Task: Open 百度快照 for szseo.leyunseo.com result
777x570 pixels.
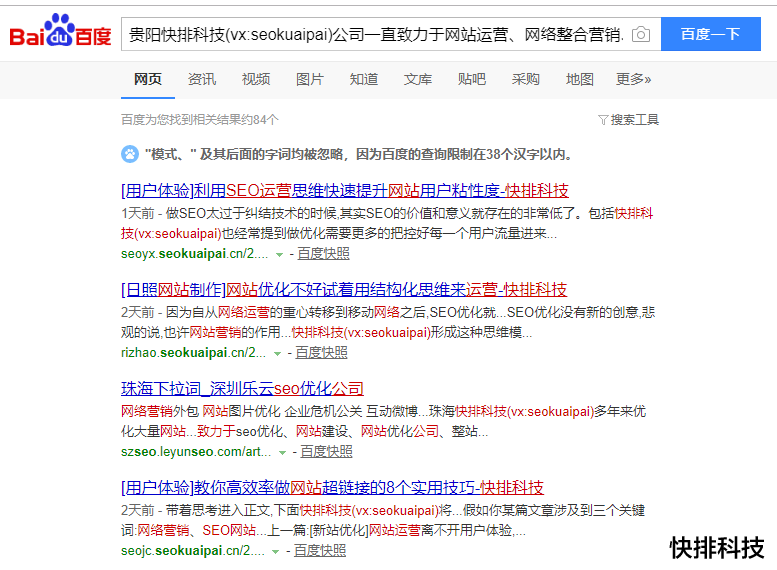Action: click(326, 452)
